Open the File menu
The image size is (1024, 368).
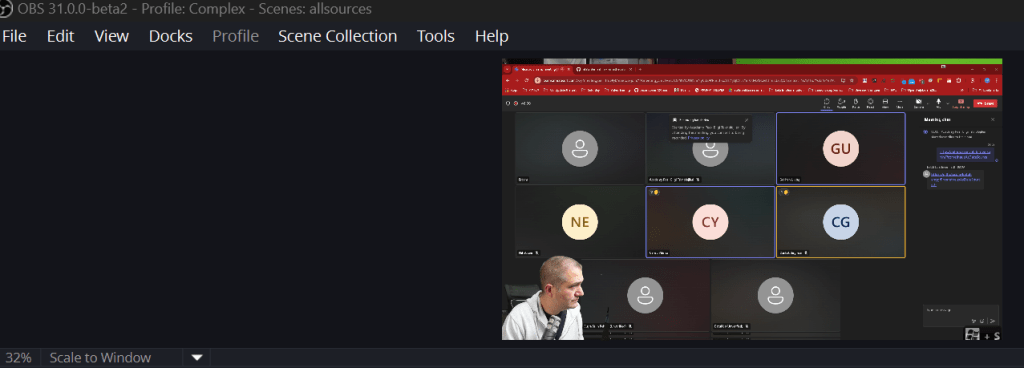(14, 36)
